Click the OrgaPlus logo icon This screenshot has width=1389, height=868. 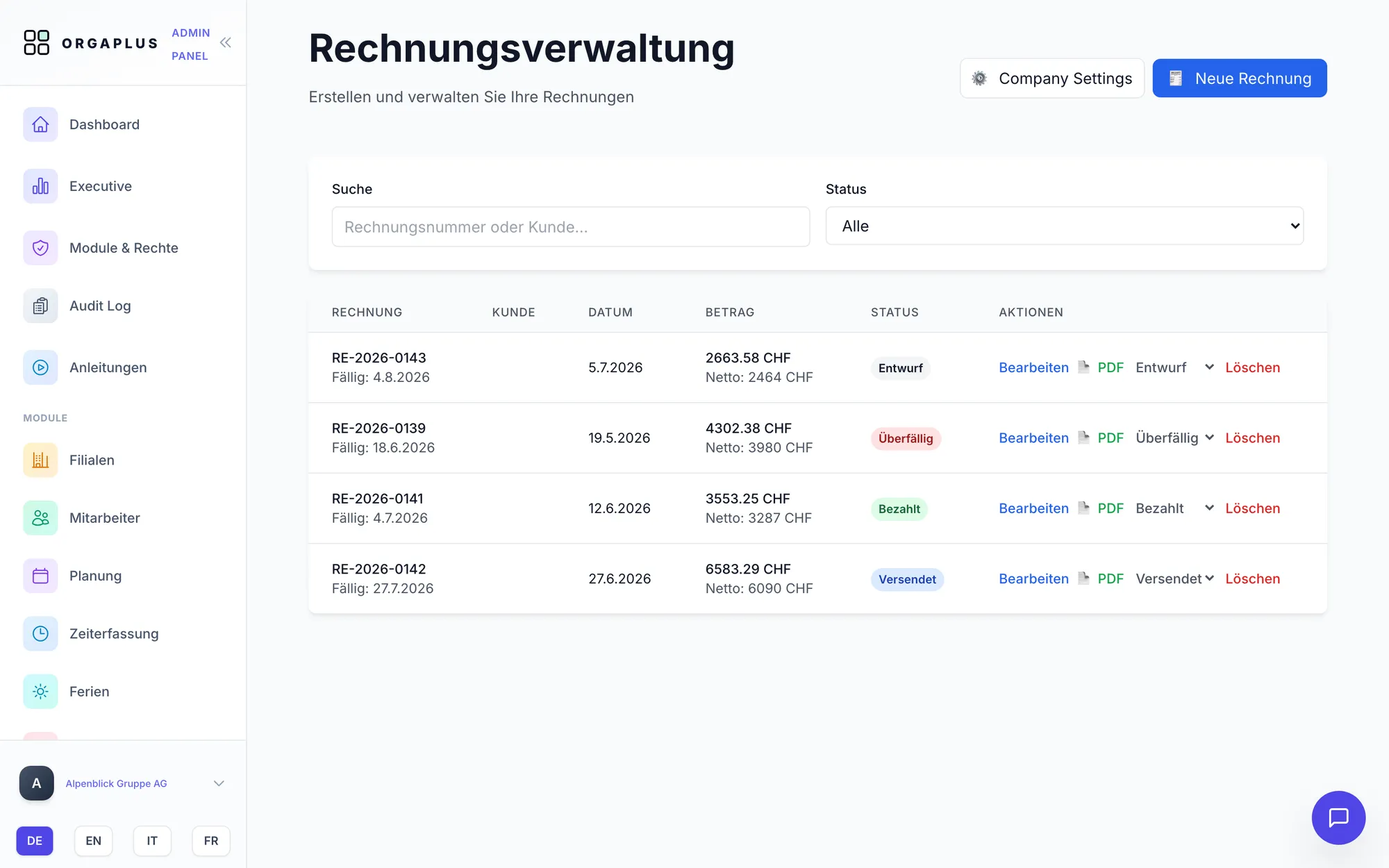[36, 42]
